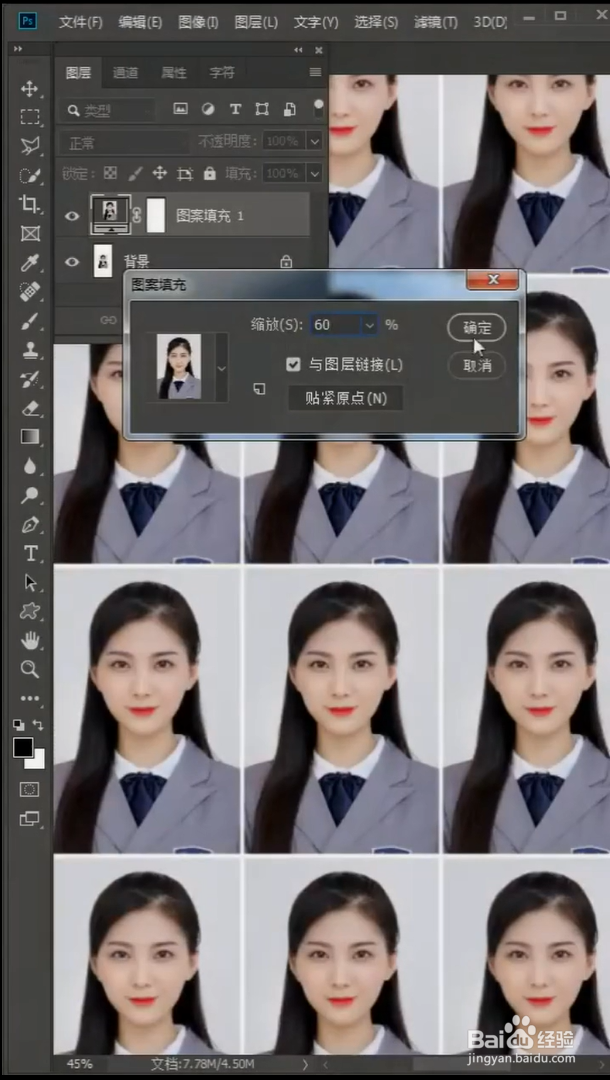The width and height of the screenshot is (610, 1080).
Task: Select the Move tool
Action: coord(30,88)
